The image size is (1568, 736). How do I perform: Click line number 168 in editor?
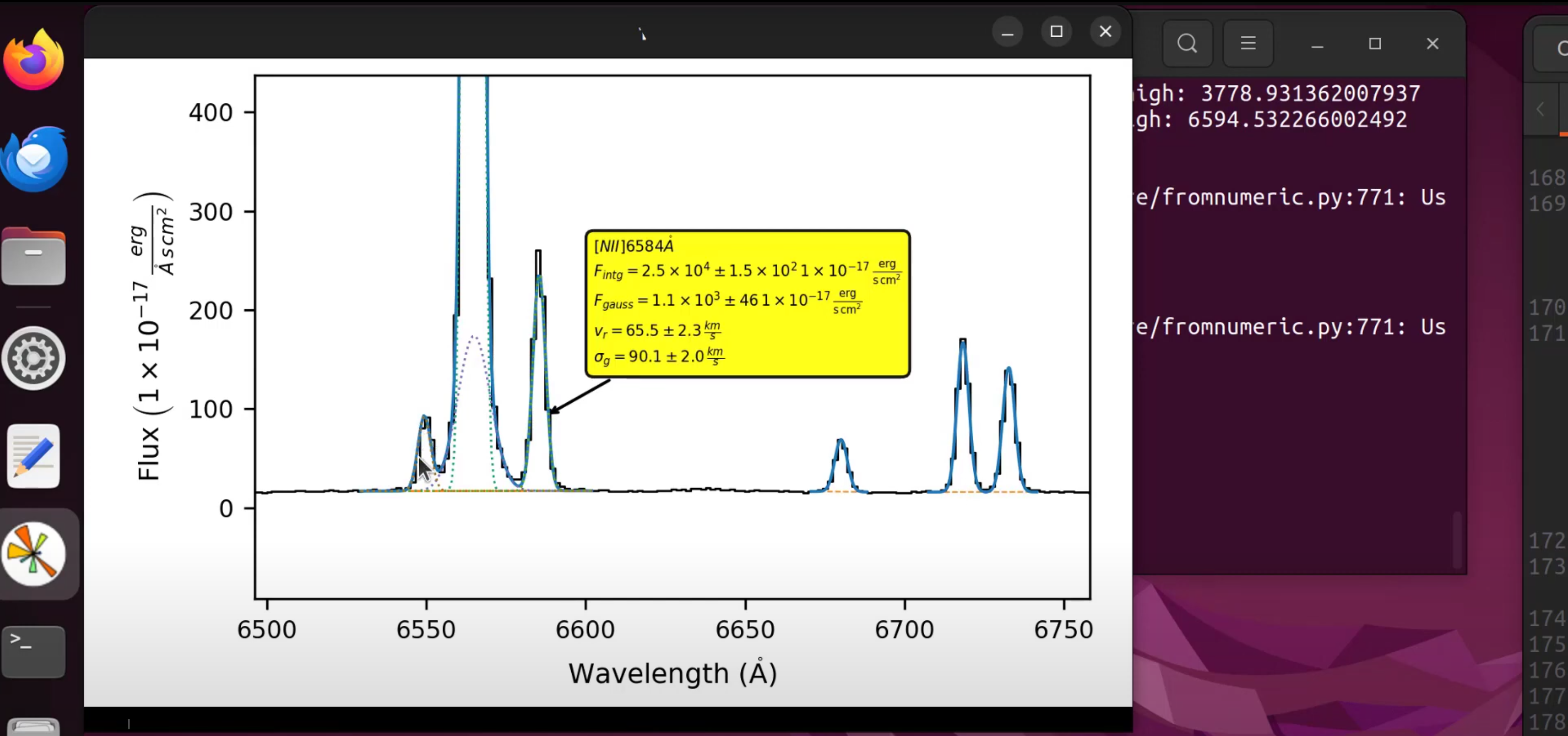pos(1547,177)
